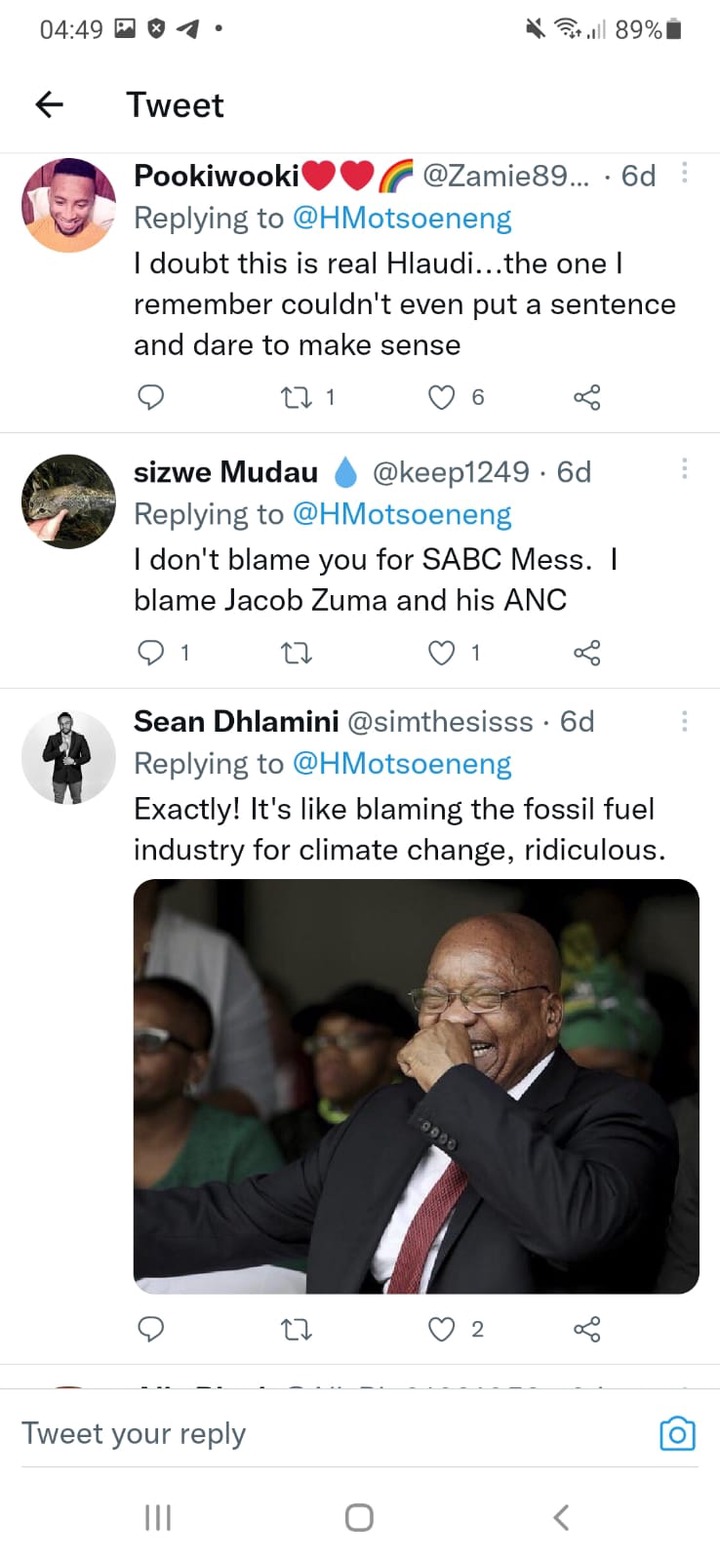Like Sean Dhlamini's tweet with 2 likes
The image size is (720, 1560).
441,1329
